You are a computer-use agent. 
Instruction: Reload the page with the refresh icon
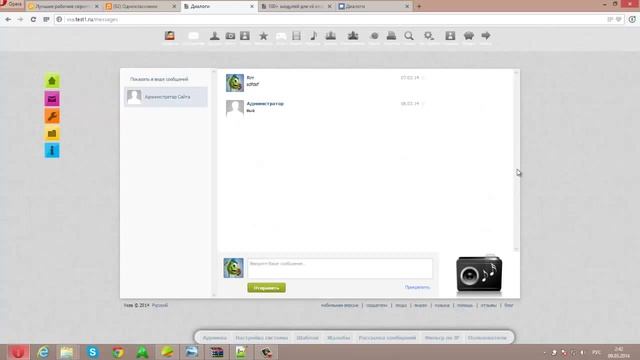[33, 19]
